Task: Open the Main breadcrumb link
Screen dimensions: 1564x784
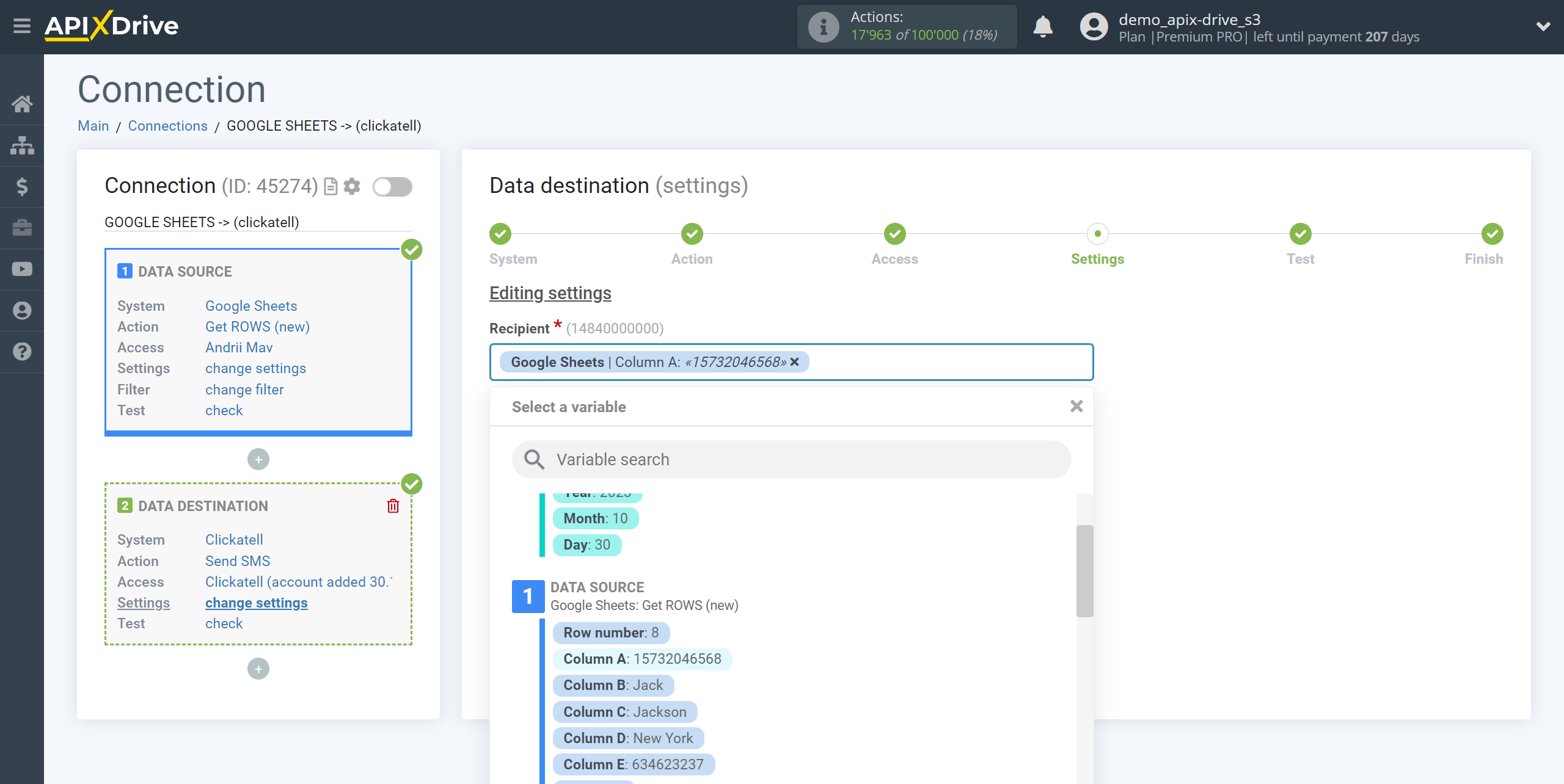Action: pos(93,126)
